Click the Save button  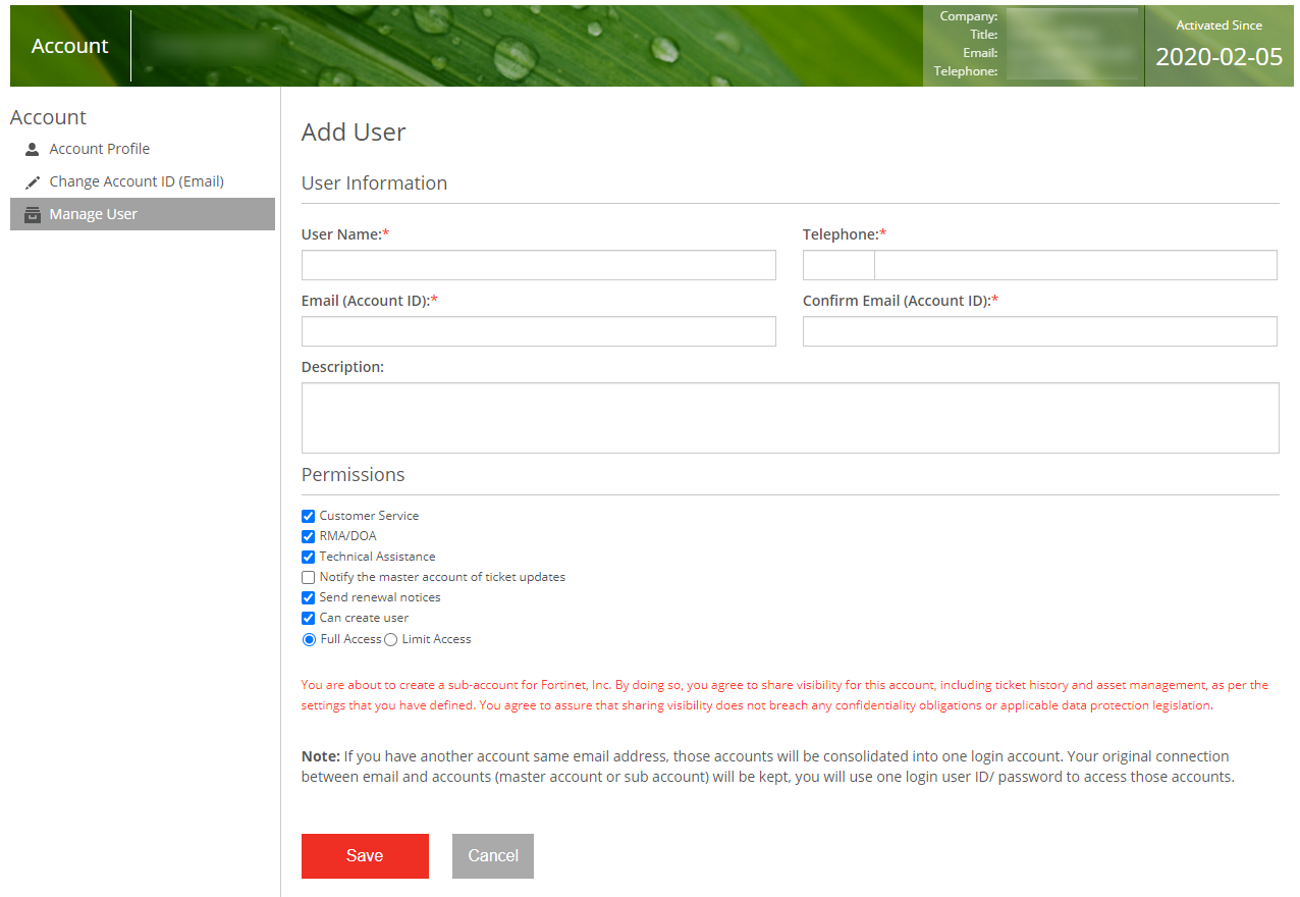(x=364, y=855)
